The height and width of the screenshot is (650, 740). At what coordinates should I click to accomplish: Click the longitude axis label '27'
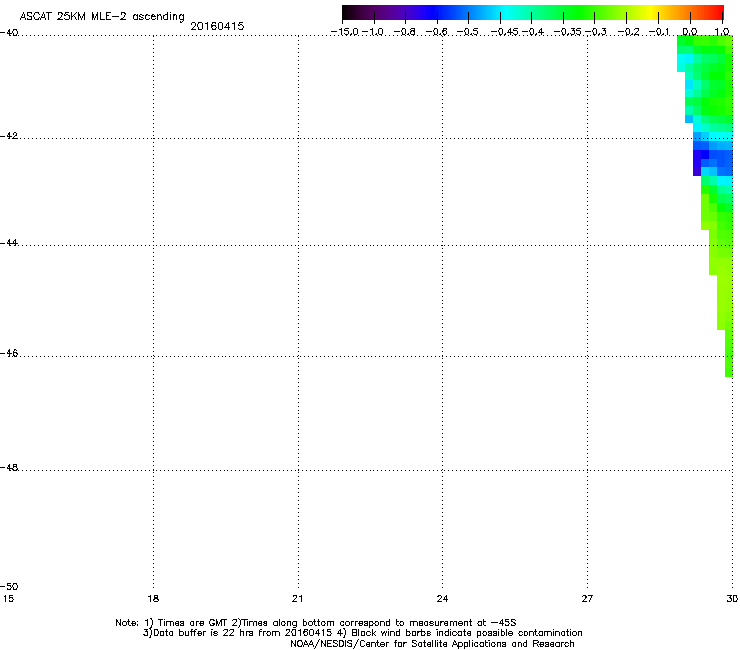[x=587, y=599]
